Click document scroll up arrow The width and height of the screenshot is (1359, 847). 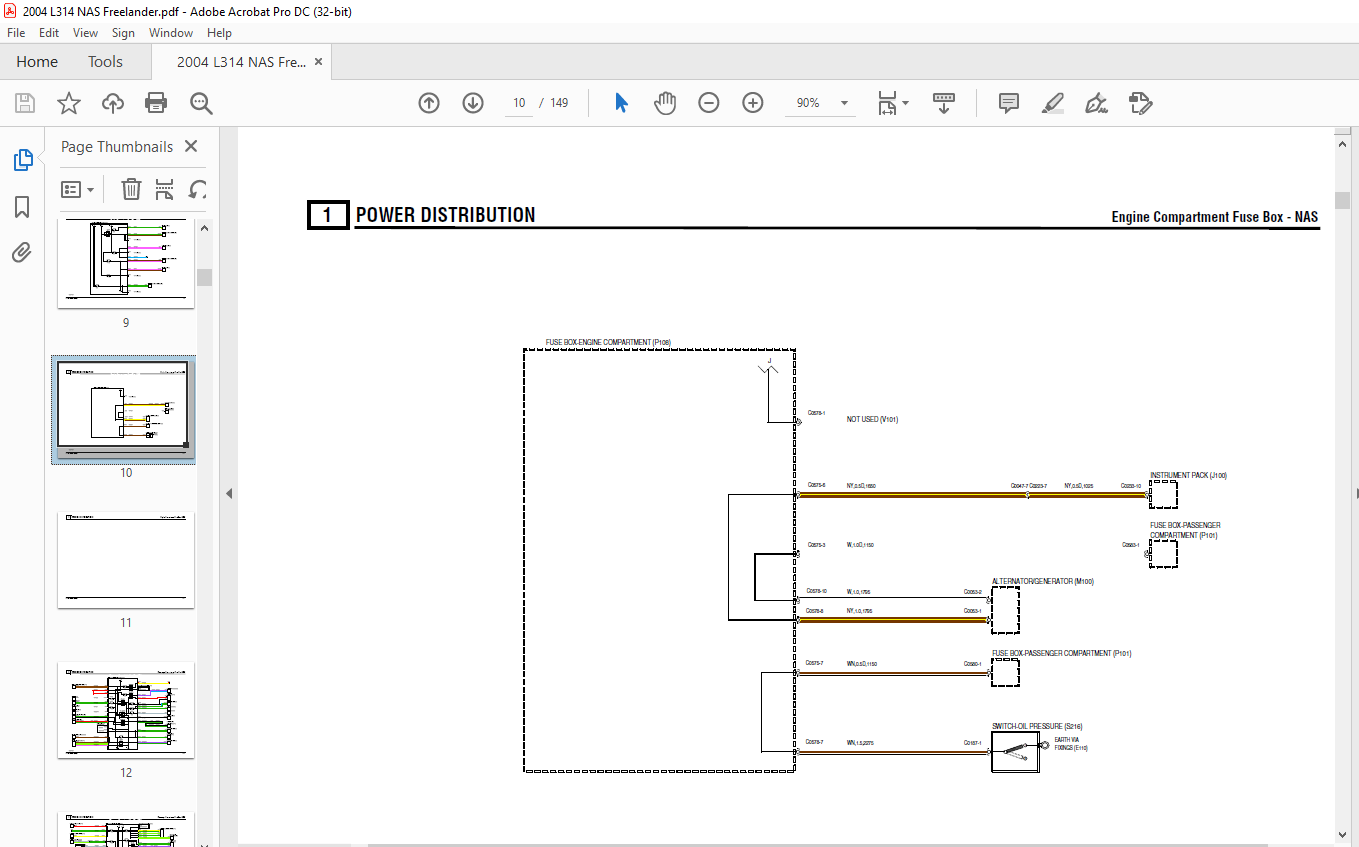(x=1342, y=144)
